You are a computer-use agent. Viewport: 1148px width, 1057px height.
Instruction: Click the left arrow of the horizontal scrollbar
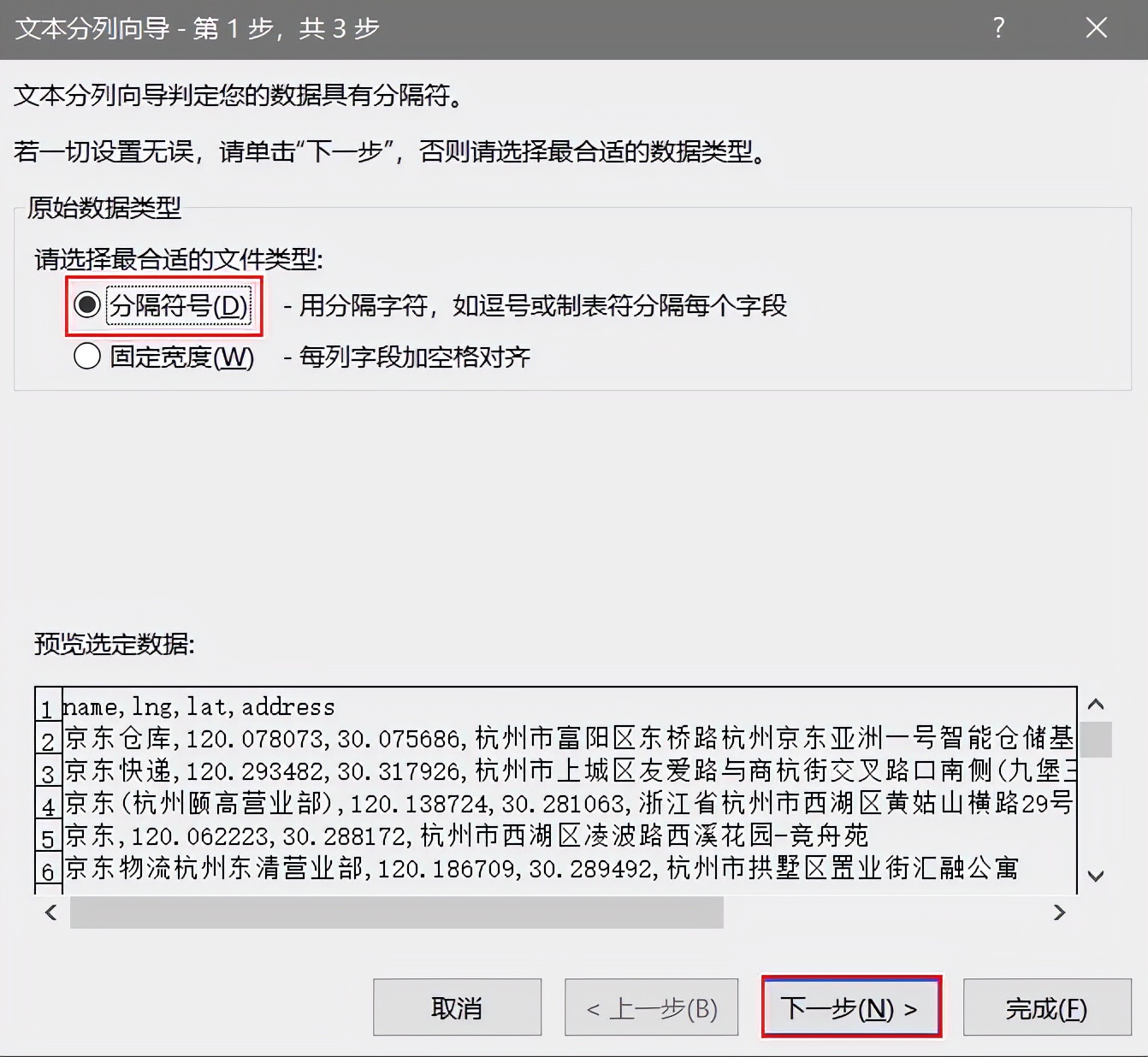click(x=49, y=913)
